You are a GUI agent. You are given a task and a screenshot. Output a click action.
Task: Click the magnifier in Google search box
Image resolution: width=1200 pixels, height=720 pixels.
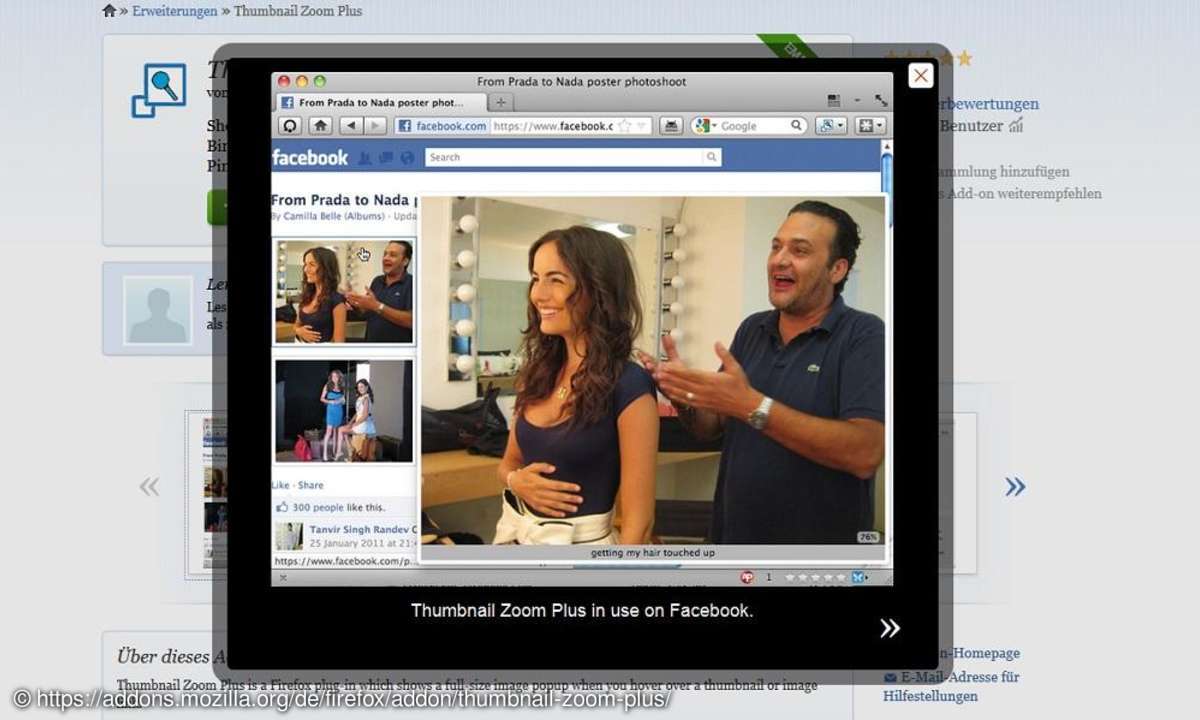pos(797,126)
